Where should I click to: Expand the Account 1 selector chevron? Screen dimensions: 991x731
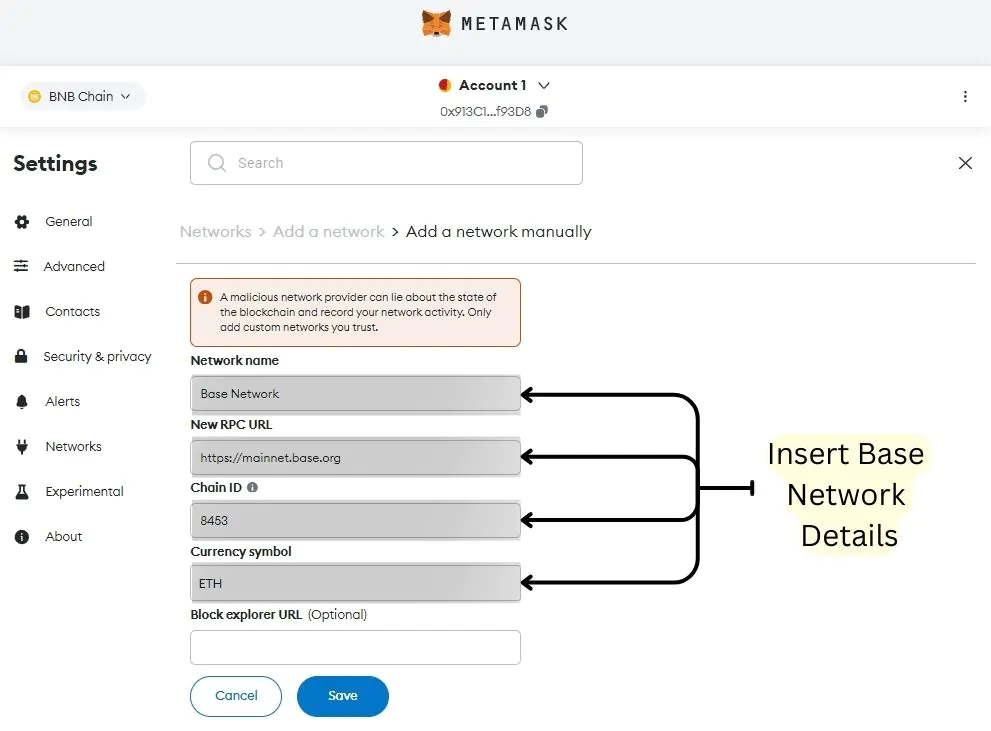coord(544,85)
